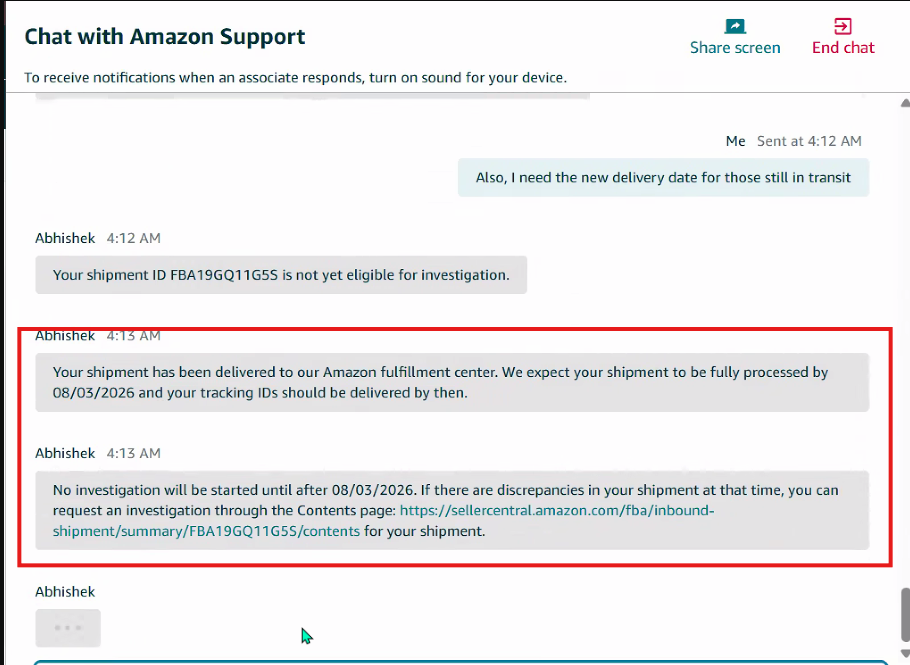Screen dimensions: 910x665
Task: Click the 4:13 AM timestamp above the investigation message
Action: [133, 453]
